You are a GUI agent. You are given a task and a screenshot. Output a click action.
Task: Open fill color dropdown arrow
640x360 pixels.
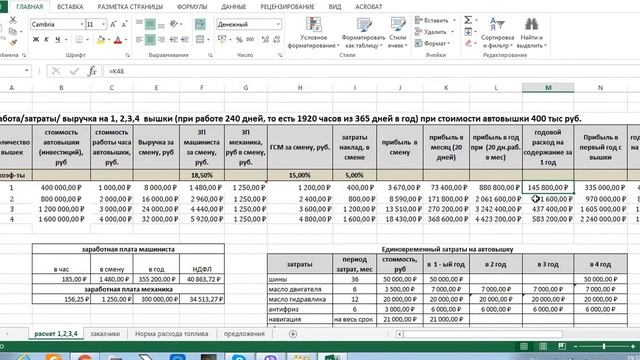pos(109,40)
